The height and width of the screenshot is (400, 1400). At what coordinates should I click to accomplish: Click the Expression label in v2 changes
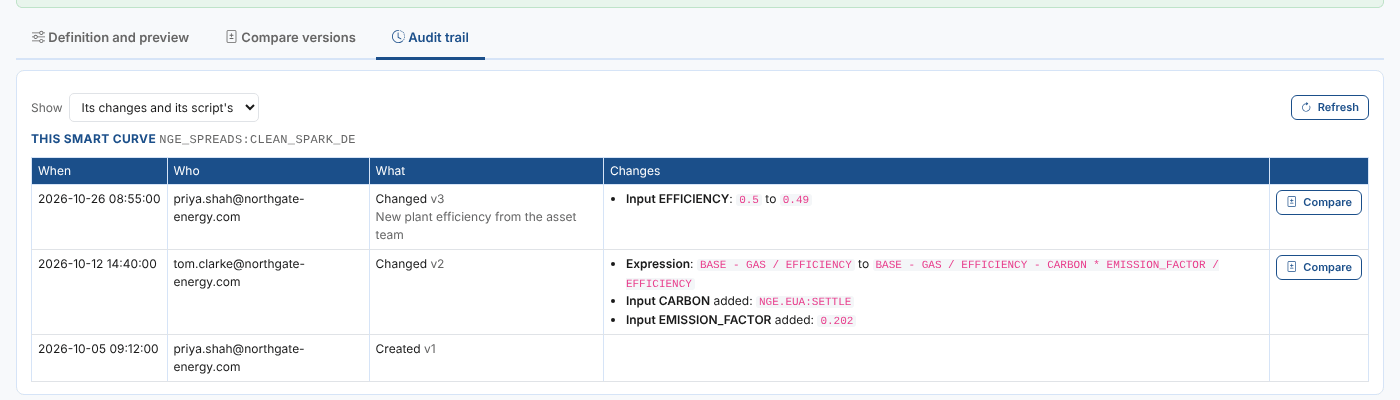(659, 265)
